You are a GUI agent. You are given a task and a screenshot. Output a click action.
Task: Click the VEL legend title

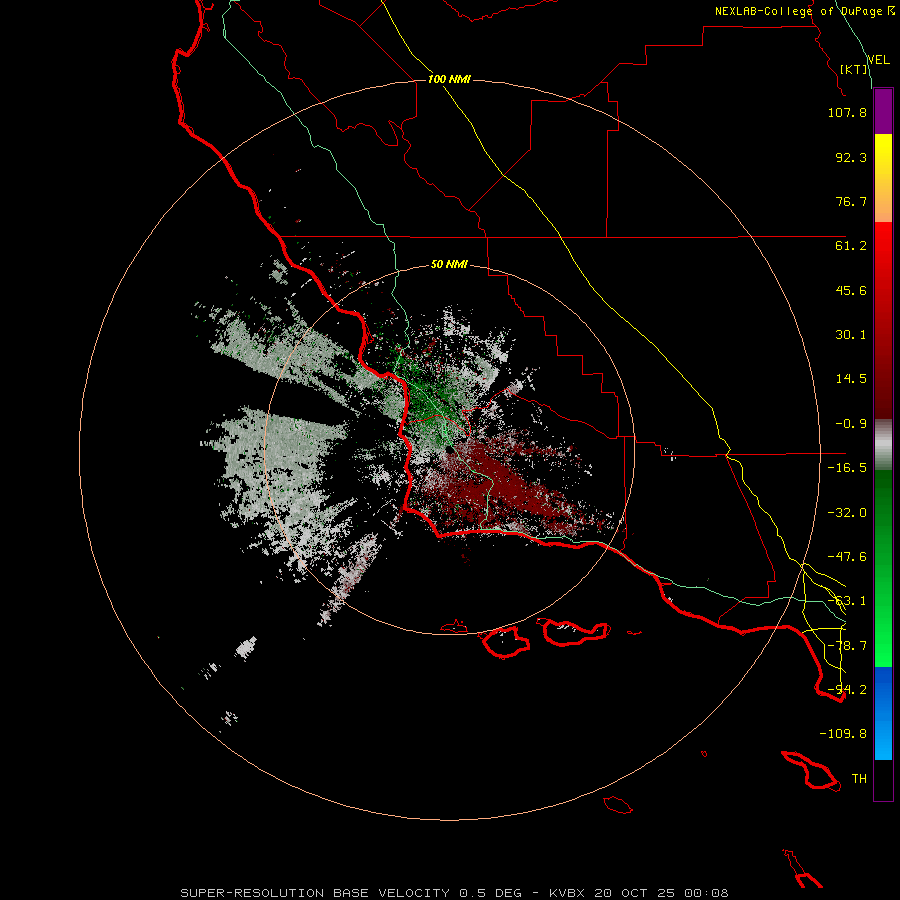[878, 60]
